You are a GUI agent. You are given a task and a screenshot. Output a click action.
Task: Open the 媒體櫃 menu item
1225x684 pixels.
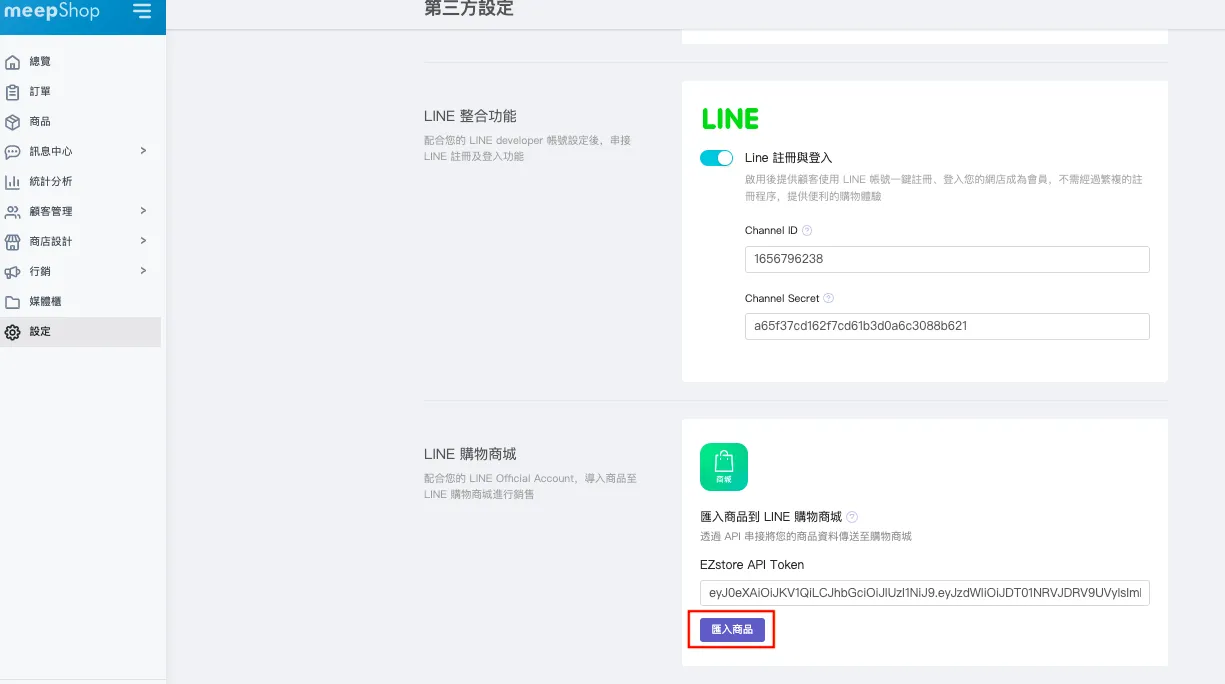(80, 302)
